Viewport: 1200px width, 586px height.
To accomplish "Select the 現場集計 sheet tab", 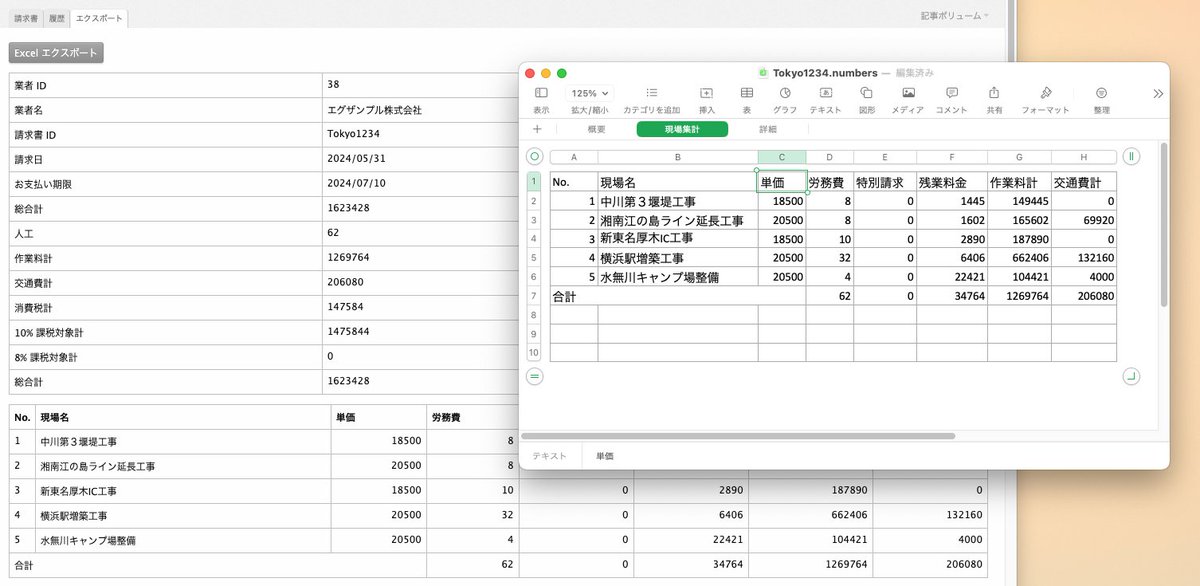I will click(x=682, y=129).
